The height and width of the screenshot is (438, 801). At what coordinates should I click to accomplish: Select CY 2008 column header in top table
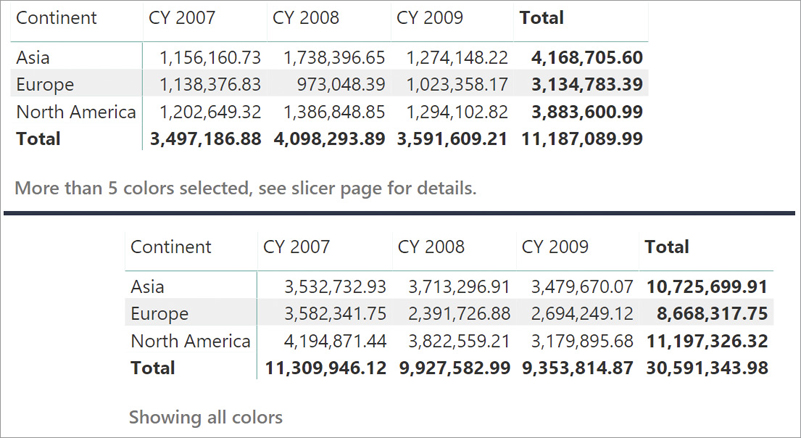(305, 18)
